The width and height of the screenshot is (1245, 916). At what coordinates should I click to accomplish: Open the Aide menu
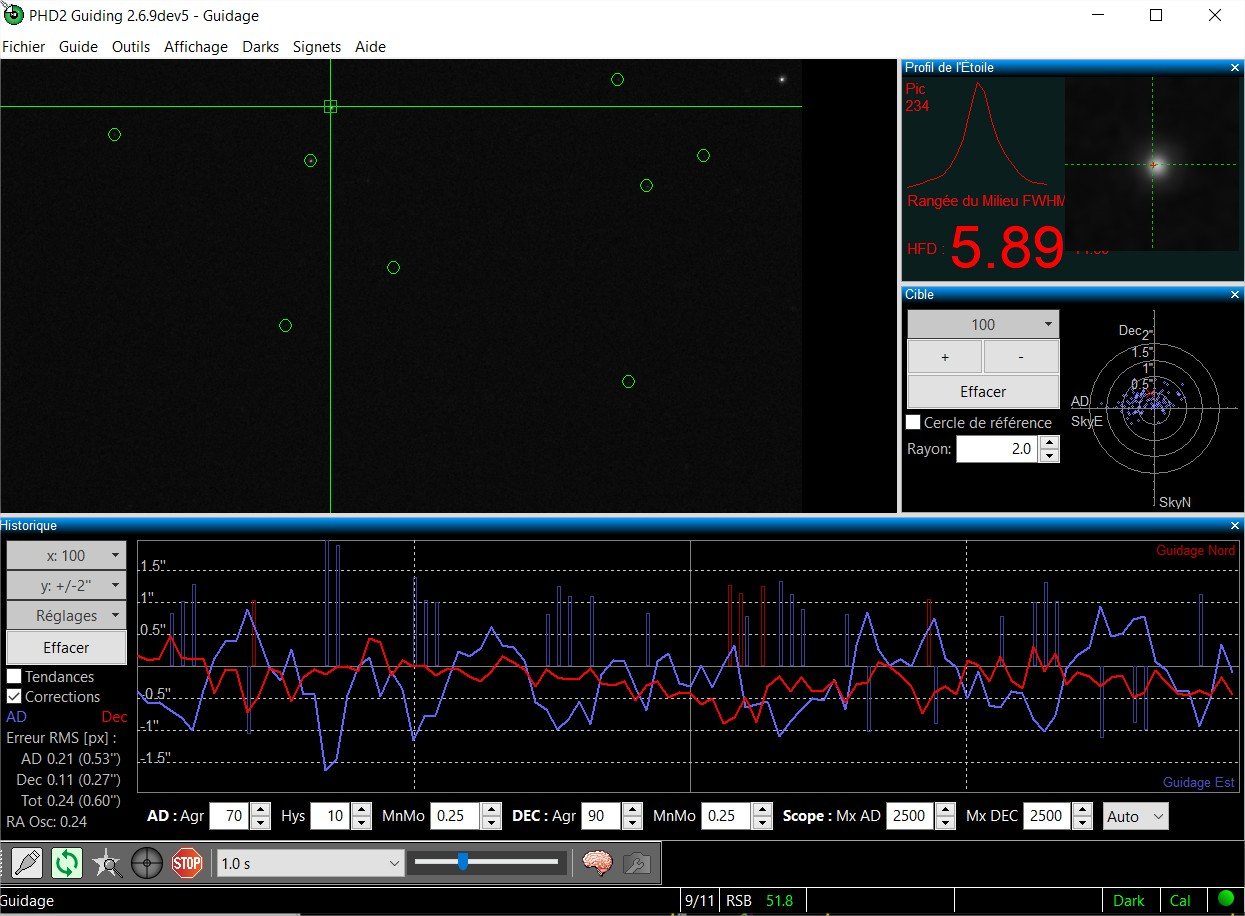[370, 46]
